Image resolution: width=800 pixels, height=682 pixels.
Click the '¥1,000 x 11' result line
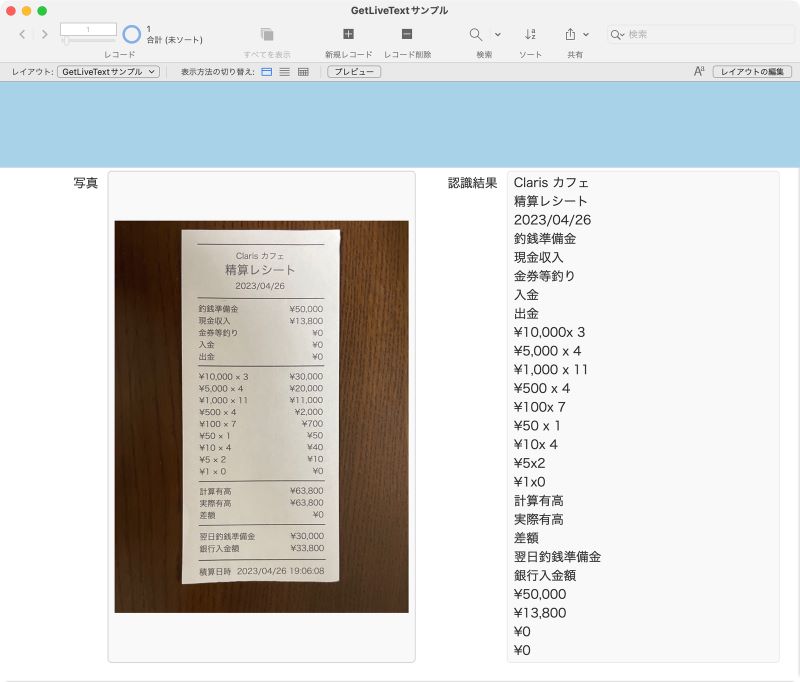coord(551,369)
